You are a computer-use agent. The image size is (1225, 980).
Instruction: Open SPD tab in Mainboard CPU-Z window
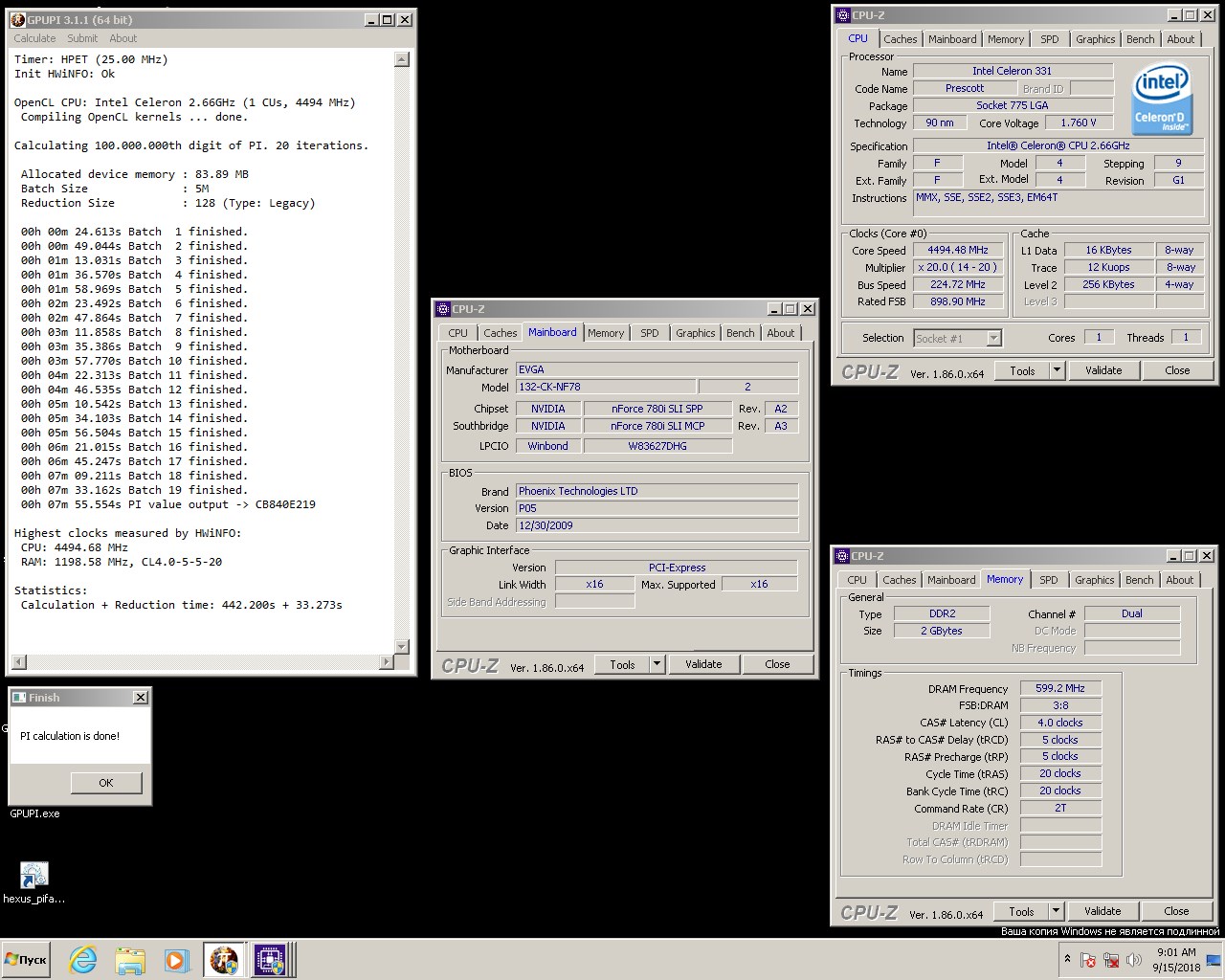650,333
